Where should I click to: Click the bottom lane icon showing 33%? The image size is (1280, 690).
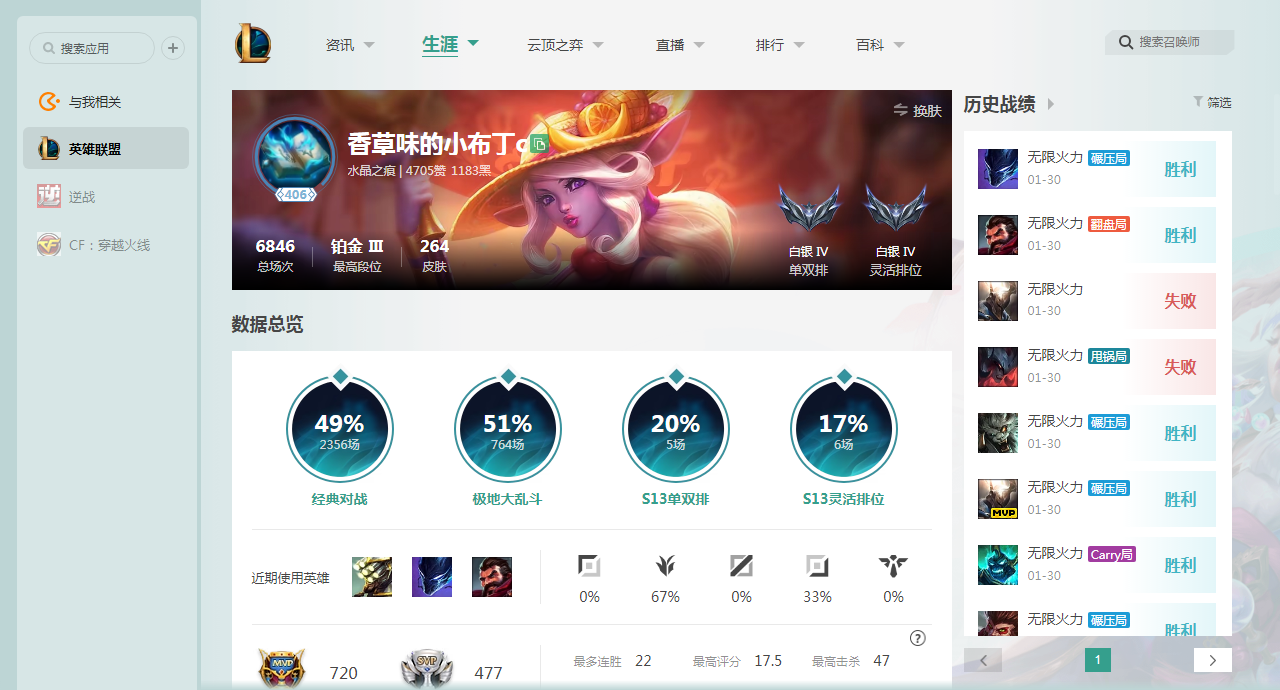tap(817, 567)
